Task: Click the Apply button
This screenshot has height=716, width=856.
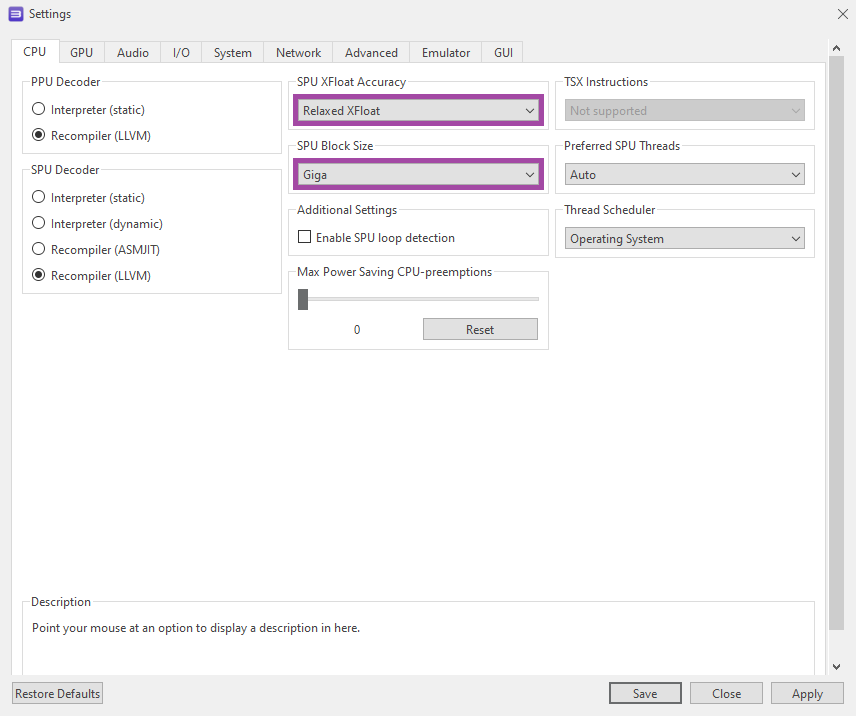Action: pos(807,693)
